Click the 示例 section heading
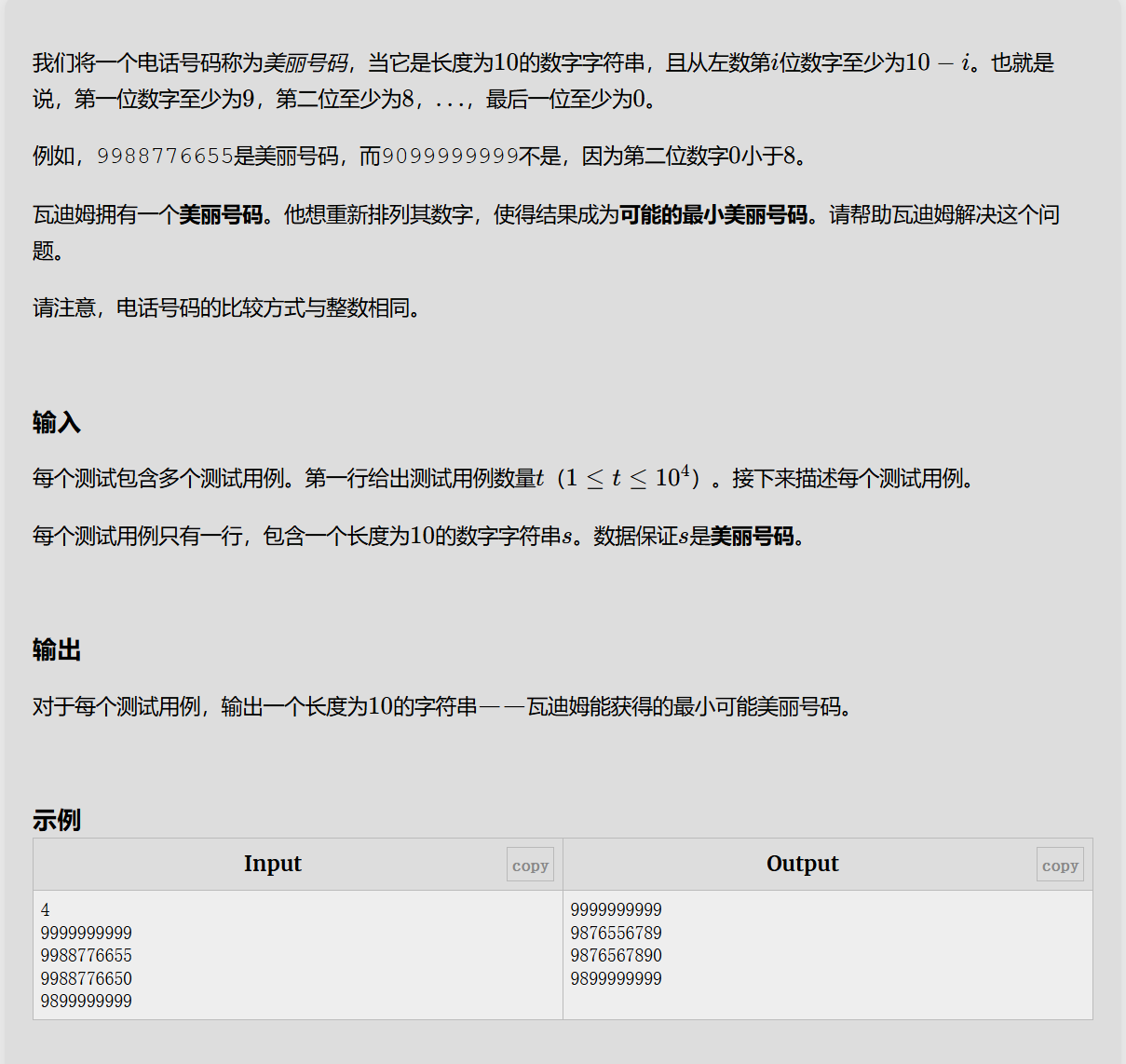Screen dimensions: 1126x1064 tap(55, 821)
